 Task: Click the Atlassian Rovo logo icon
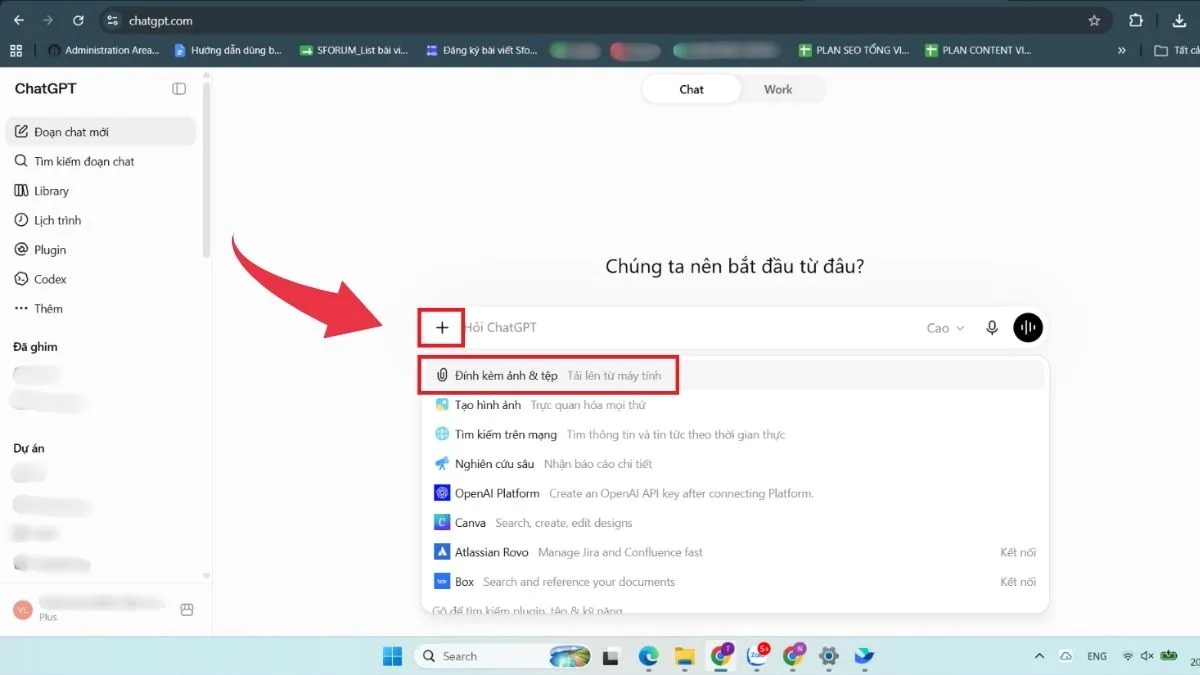coord(442,552)
